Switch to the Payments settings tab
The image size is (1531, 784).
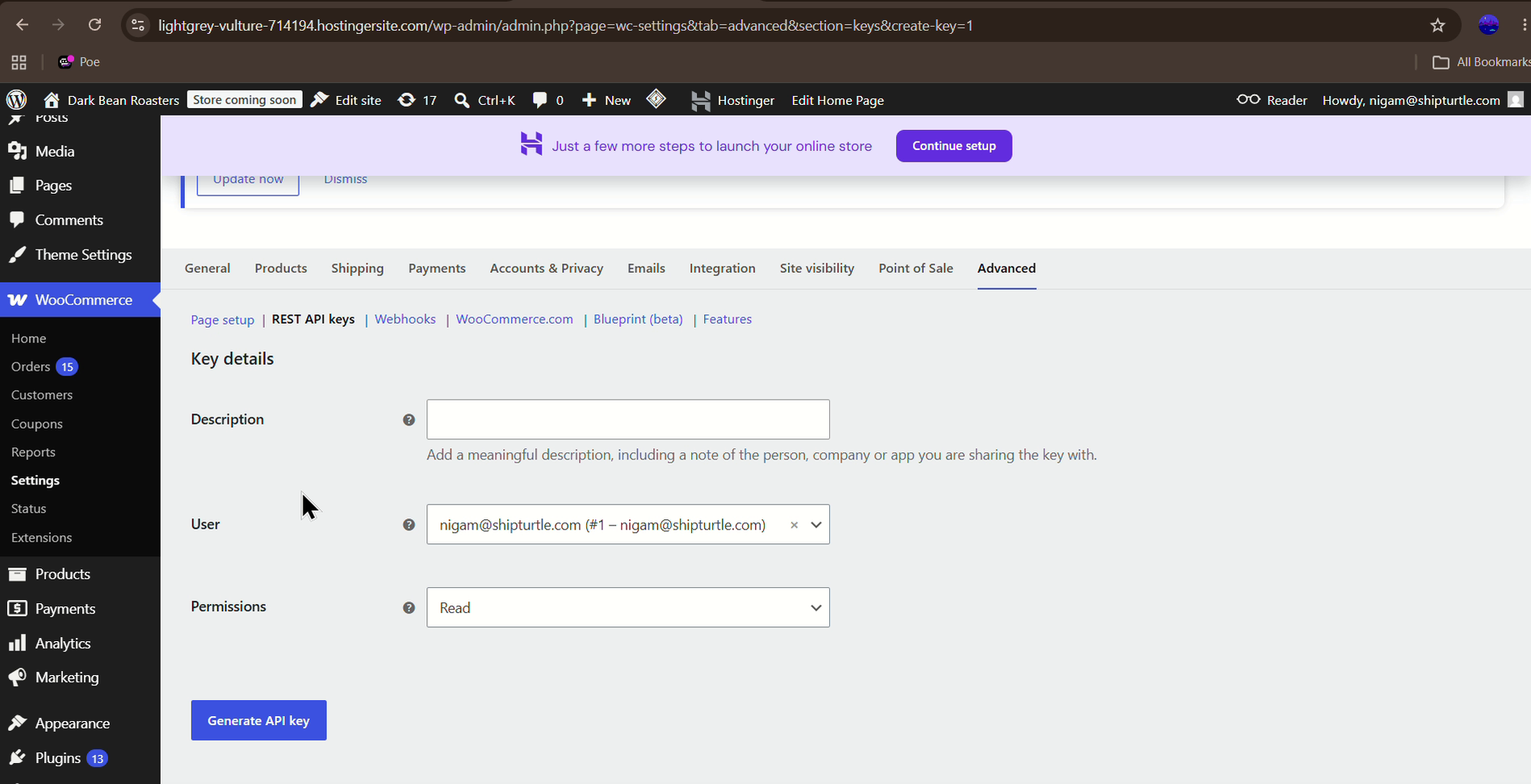pyautogui.click(x=437, y=268)
